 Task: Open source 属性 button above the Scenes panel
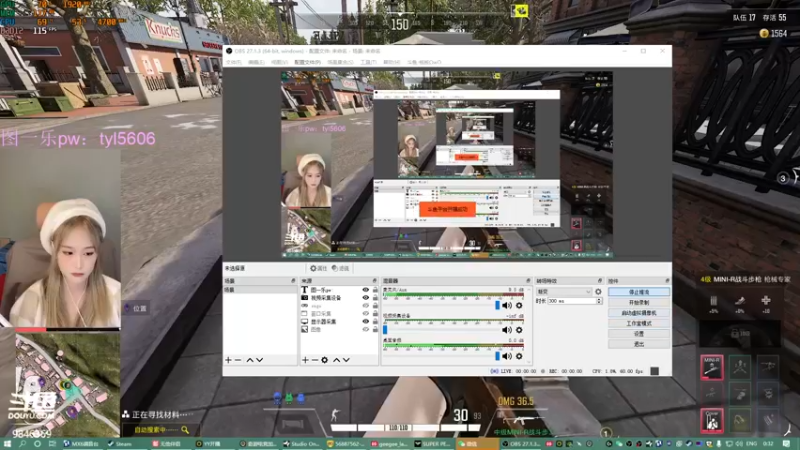coord(318,268)
